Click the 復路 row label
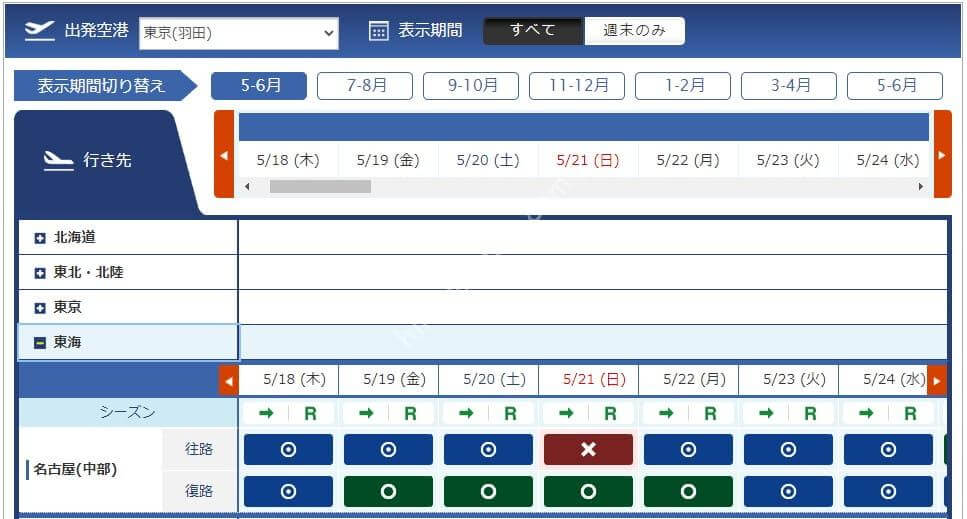Screen dimensions: 967x519 (199, 491)
